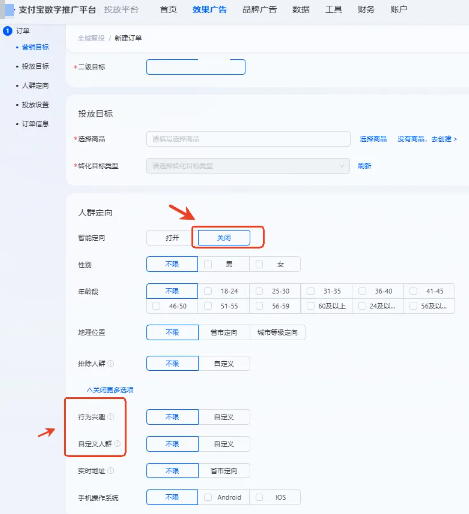Open the 二级目标 dropdown box
Image resolution: width=469 pixels, height=514 pixels.
pos(196,67)
